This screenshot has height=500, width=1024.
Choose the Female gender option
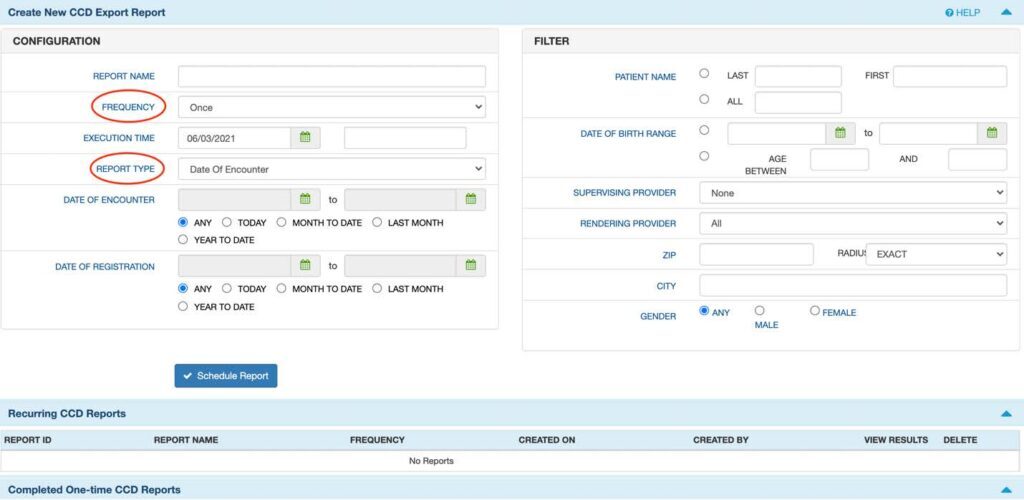[x=815, y=311]
